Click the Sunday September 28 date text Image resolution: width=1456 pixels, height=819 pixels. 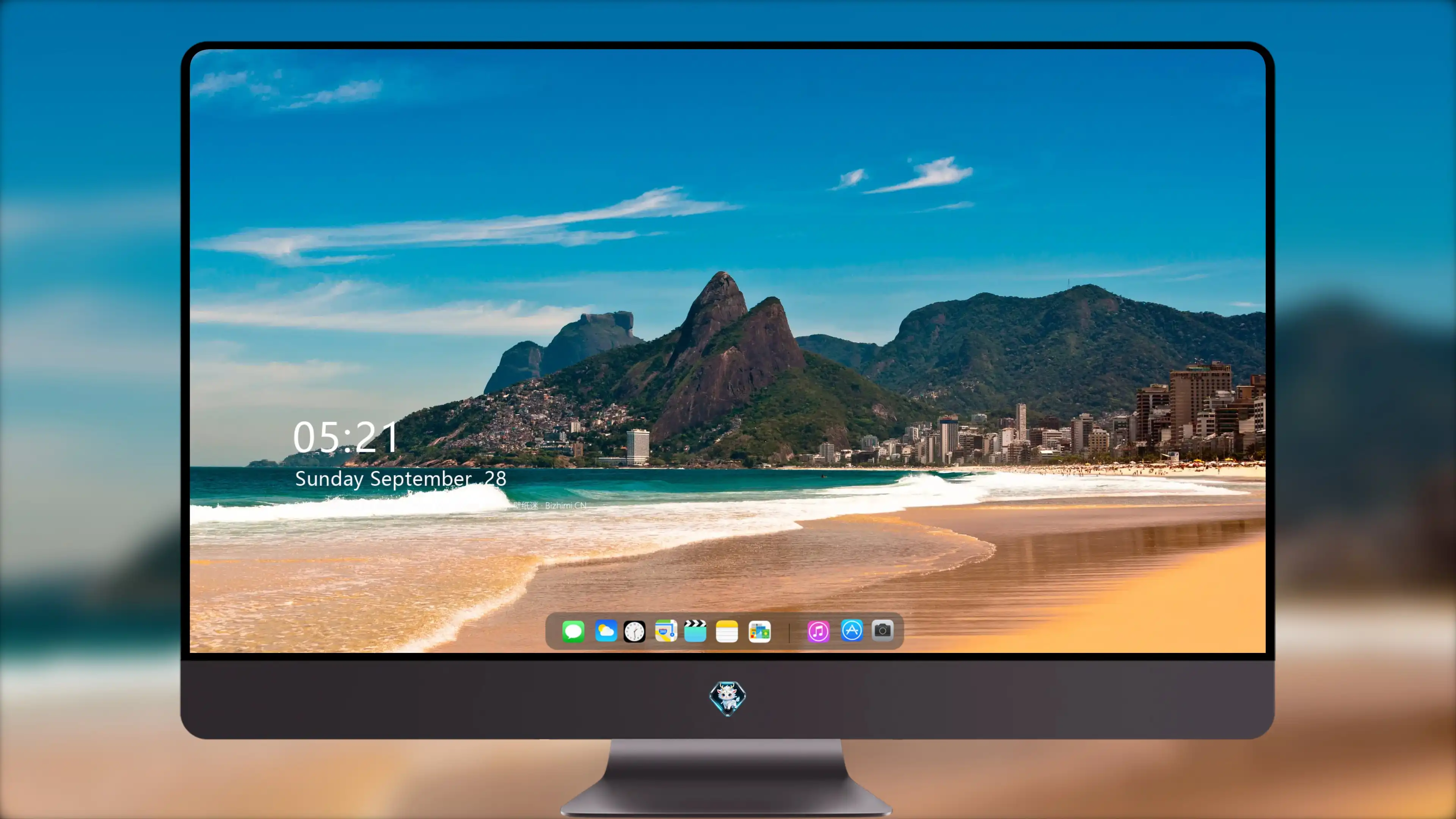pos(400,479)
